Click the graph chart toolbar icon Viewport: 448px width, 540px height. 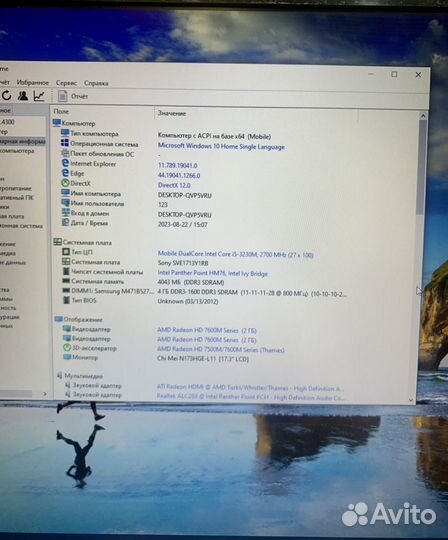click(39, 96)
